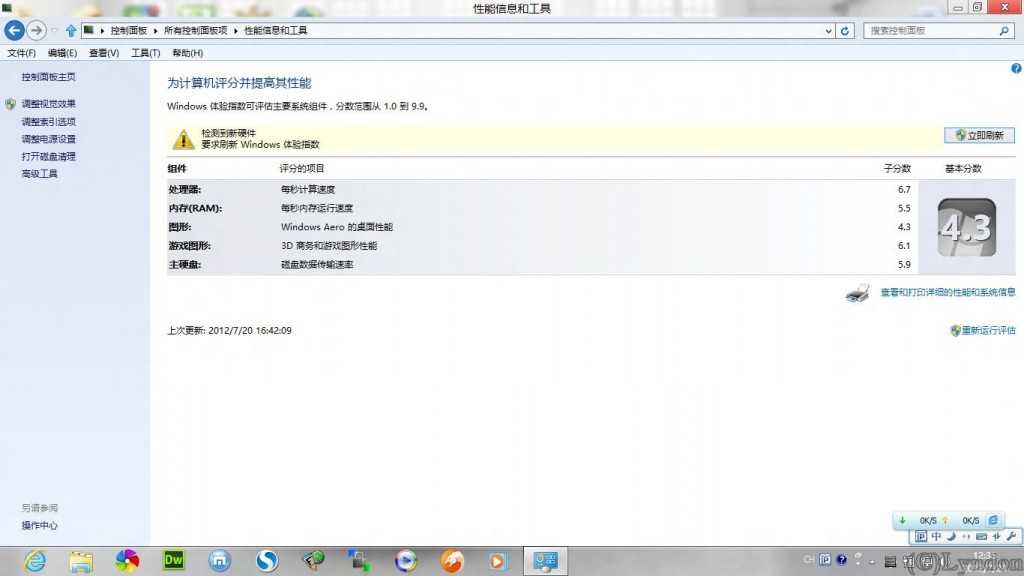Image resolution: width=1024 pixels, height=576 pixels.
Task: Open the 查看(V) menu
Action: (x=104, y=53)
